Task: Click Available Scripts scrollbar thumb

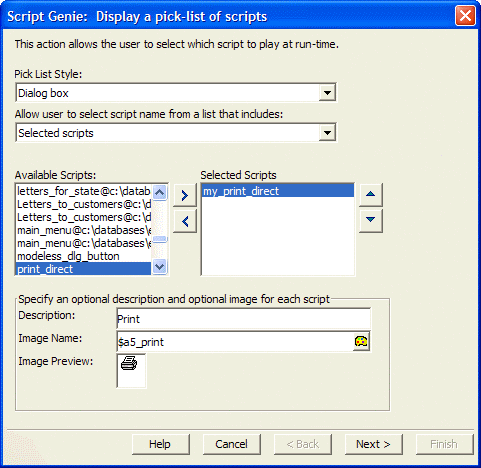Action: [x=160, y=239]
